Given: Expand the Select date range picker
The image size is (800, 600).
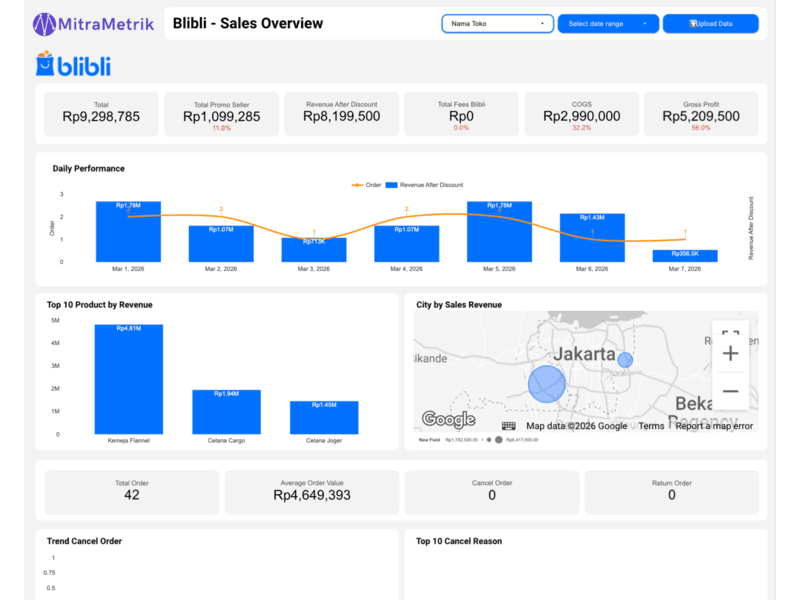Looking at the screenshot, I should pyautogui.click(x=607, y=23).
